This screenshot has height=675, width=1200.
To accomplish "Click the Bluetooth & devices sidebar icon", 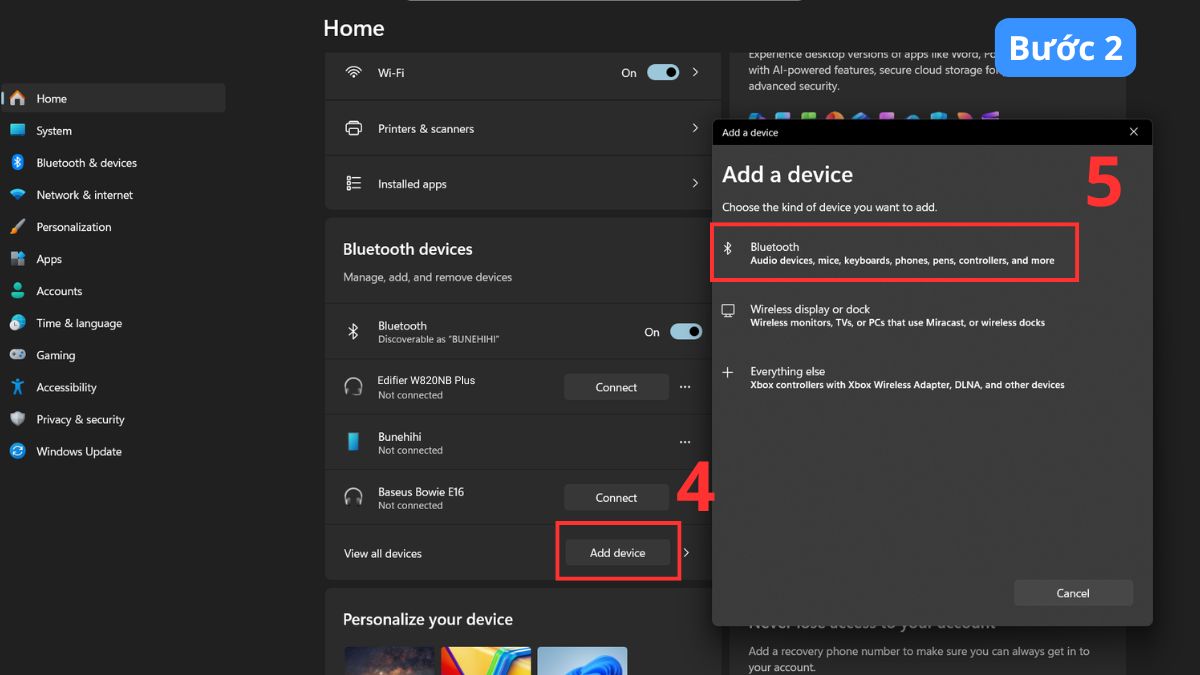I will click(17, 163).
